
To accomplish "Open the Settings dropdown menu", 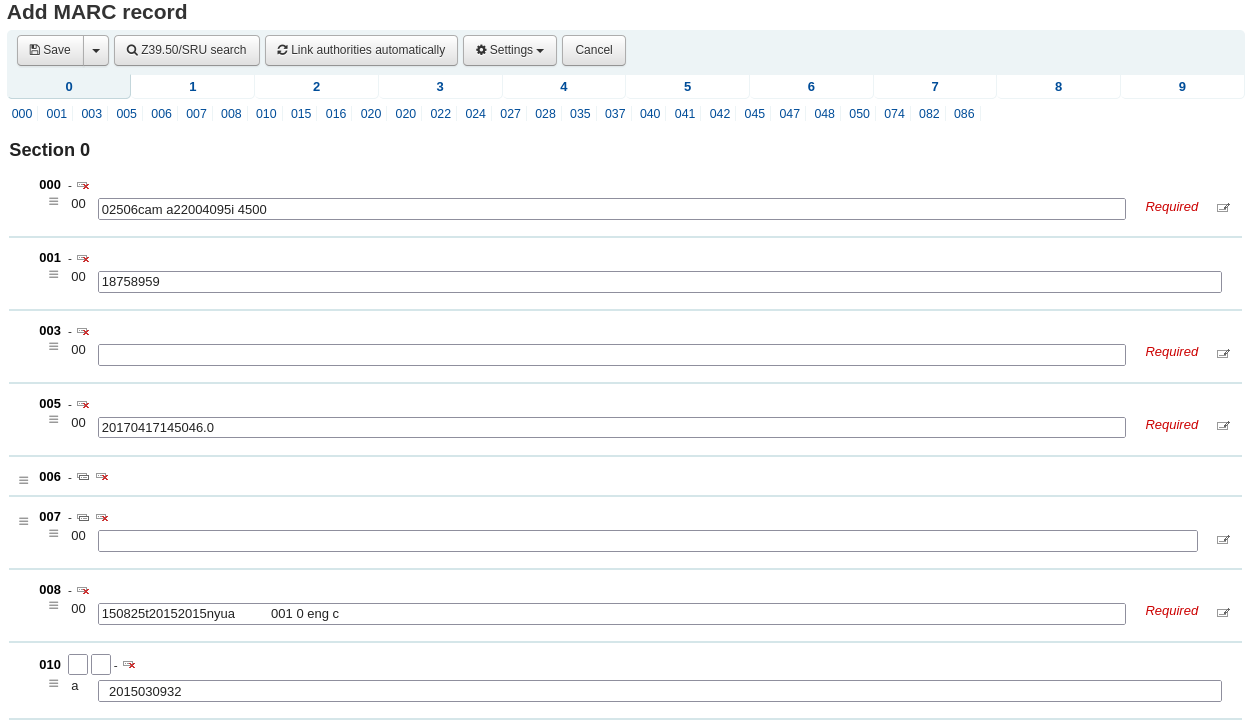I will coord(510,50).
